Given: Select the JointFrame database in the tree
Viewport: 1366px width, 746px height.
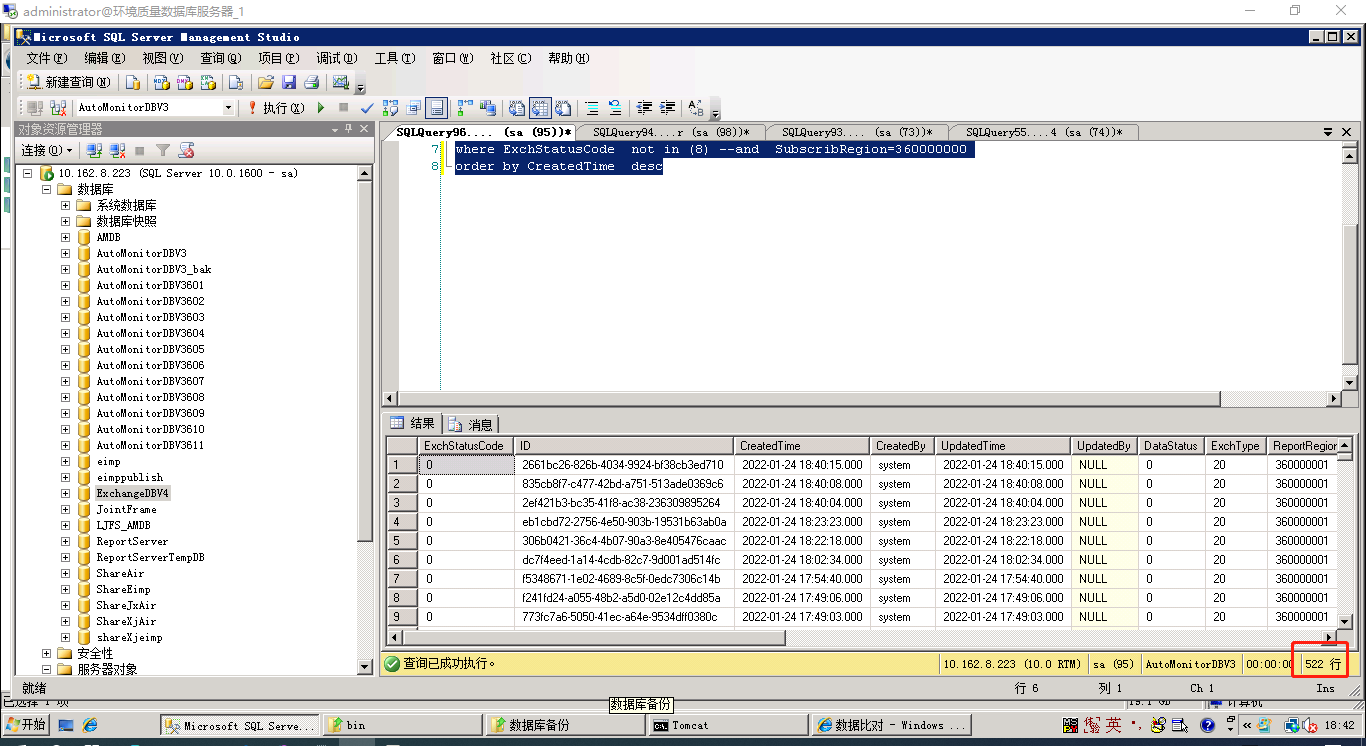Looking at the screenshot, I should pos(126,509).
